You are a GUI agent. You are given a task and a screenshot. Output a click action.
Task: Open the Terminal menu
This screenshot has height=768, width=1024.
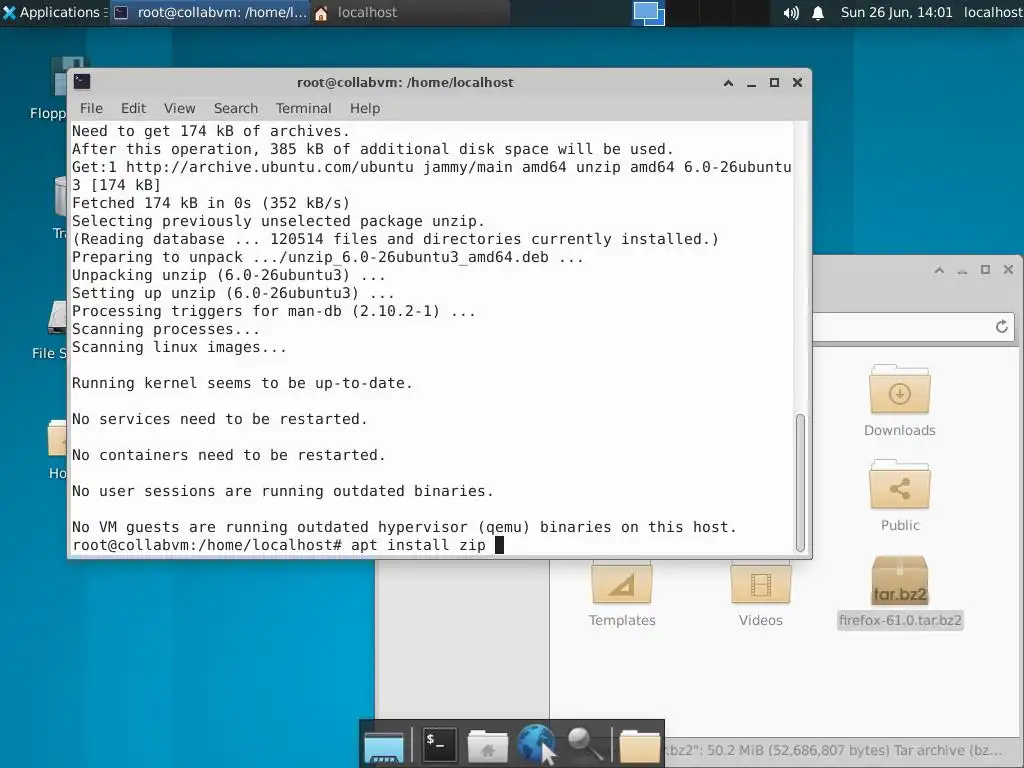coord(304,108)
